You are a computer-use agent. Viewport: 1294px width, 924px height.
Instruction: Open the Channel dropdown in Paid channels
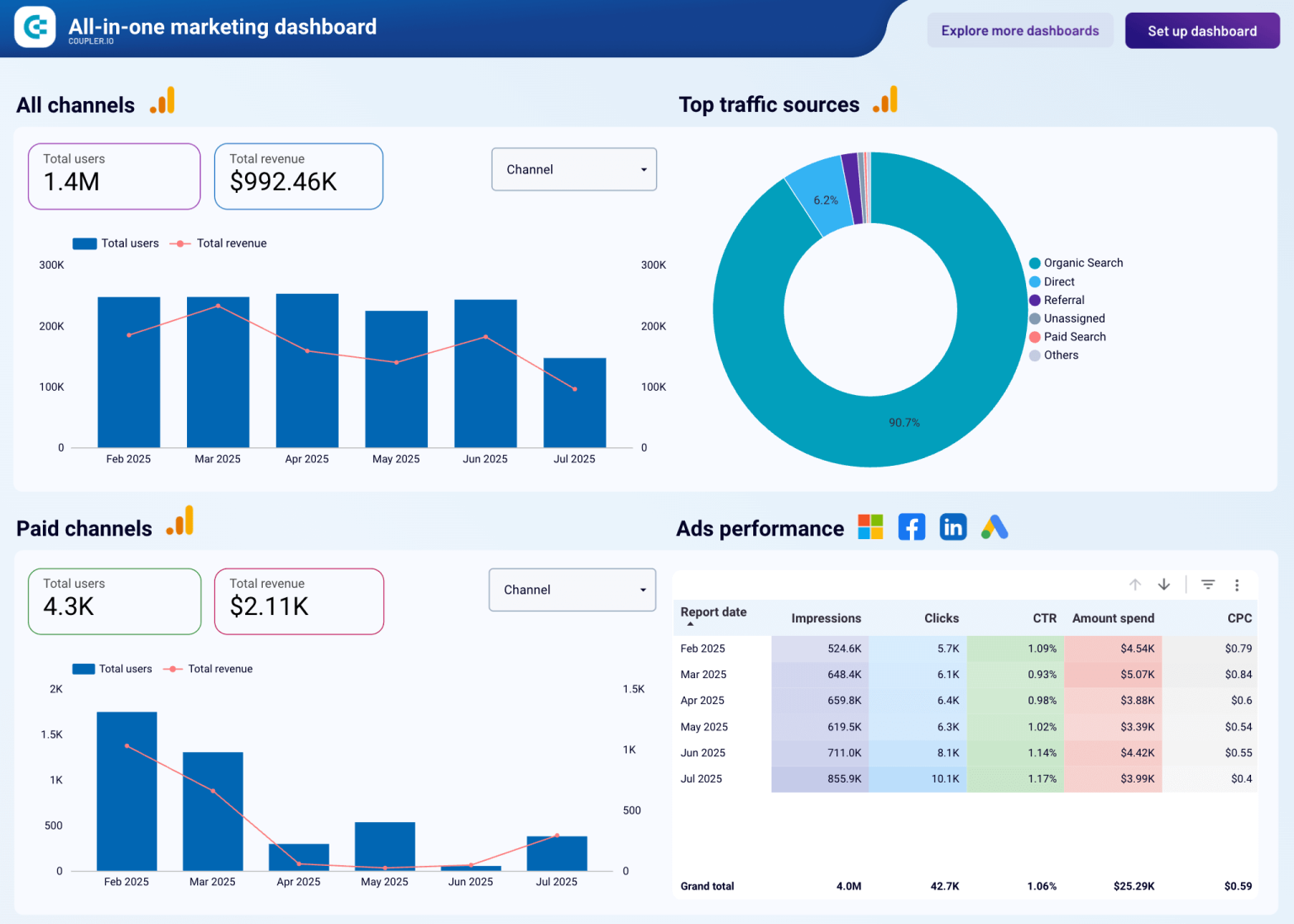572,590
